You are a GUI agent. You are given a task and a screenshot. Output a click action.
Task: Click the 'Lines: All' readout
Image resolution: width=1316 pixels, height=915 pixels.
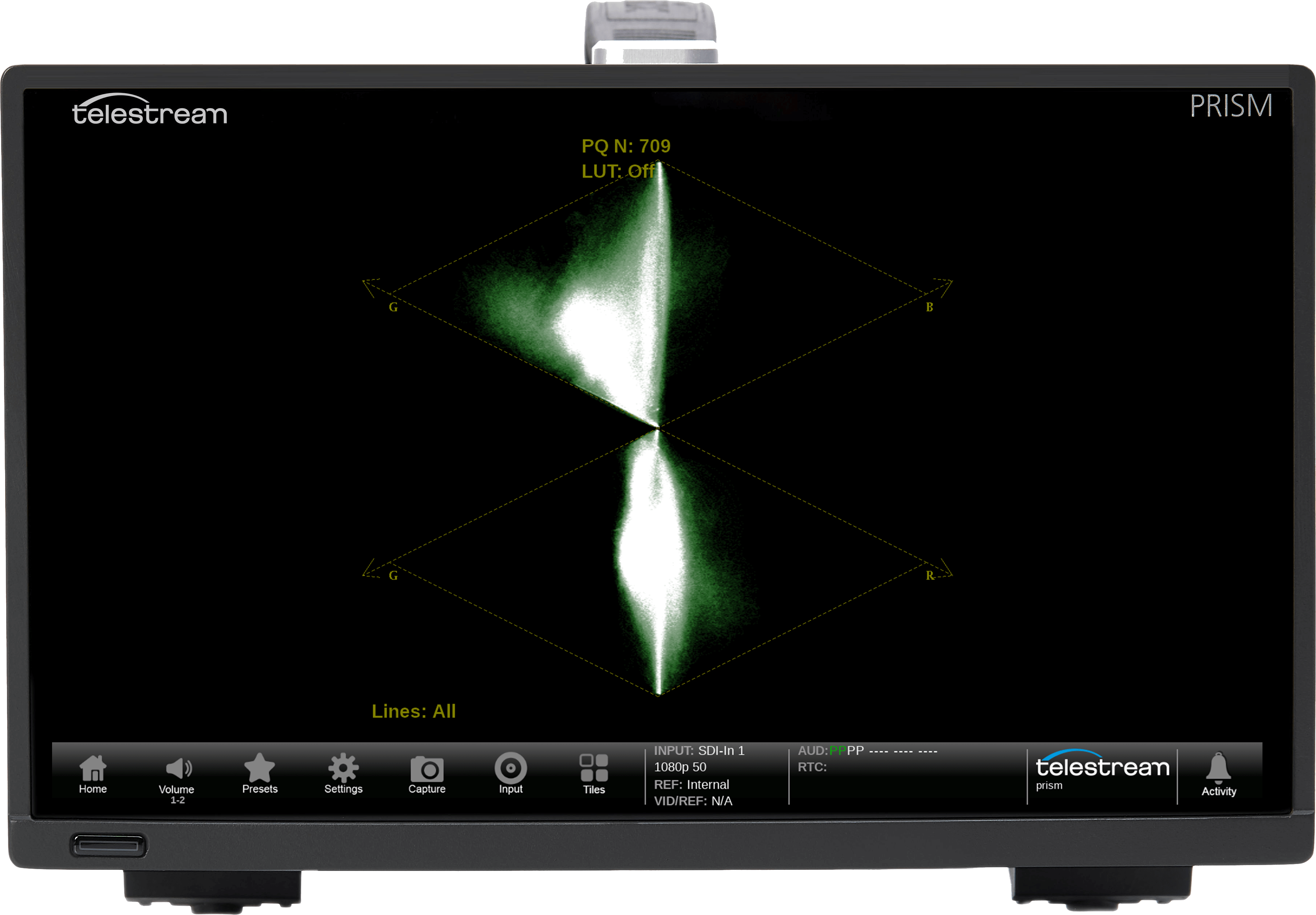414,711
